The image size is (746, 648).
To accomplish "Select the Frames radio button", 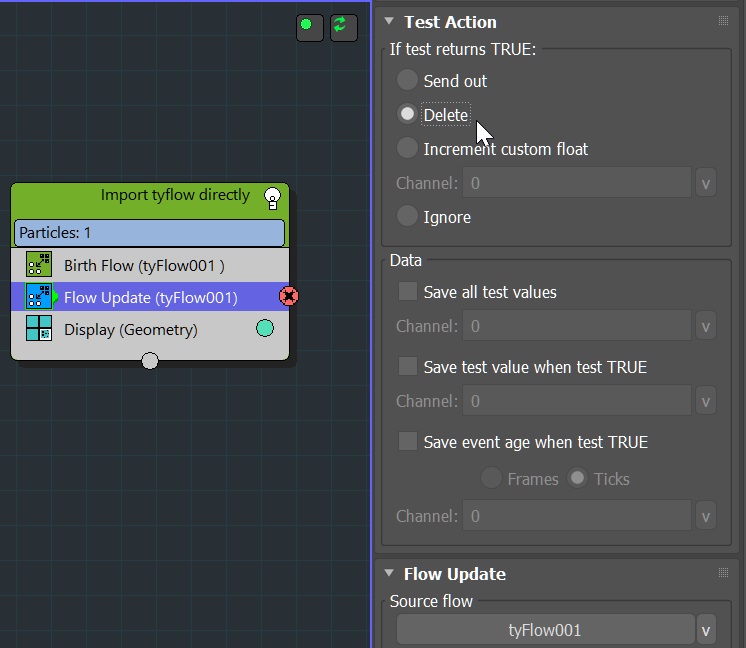I will [491, 478].
